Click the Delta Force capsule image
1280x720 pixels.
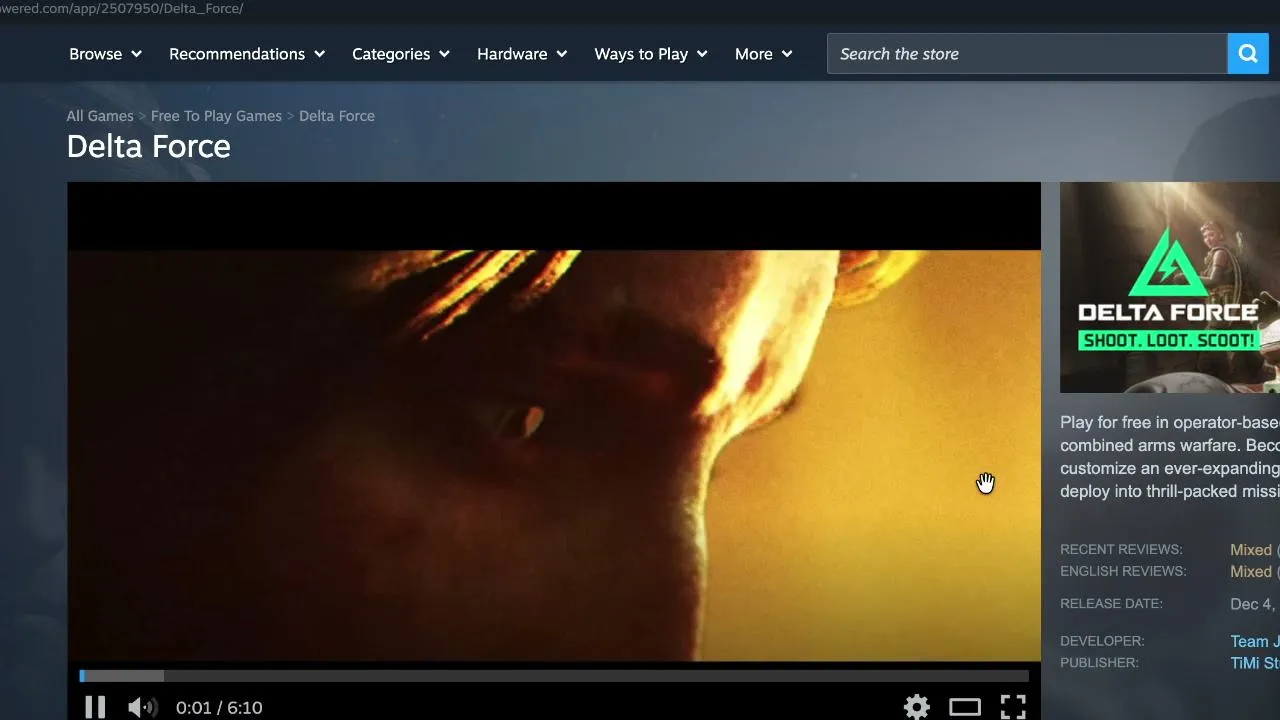(x=1170, y=288)
